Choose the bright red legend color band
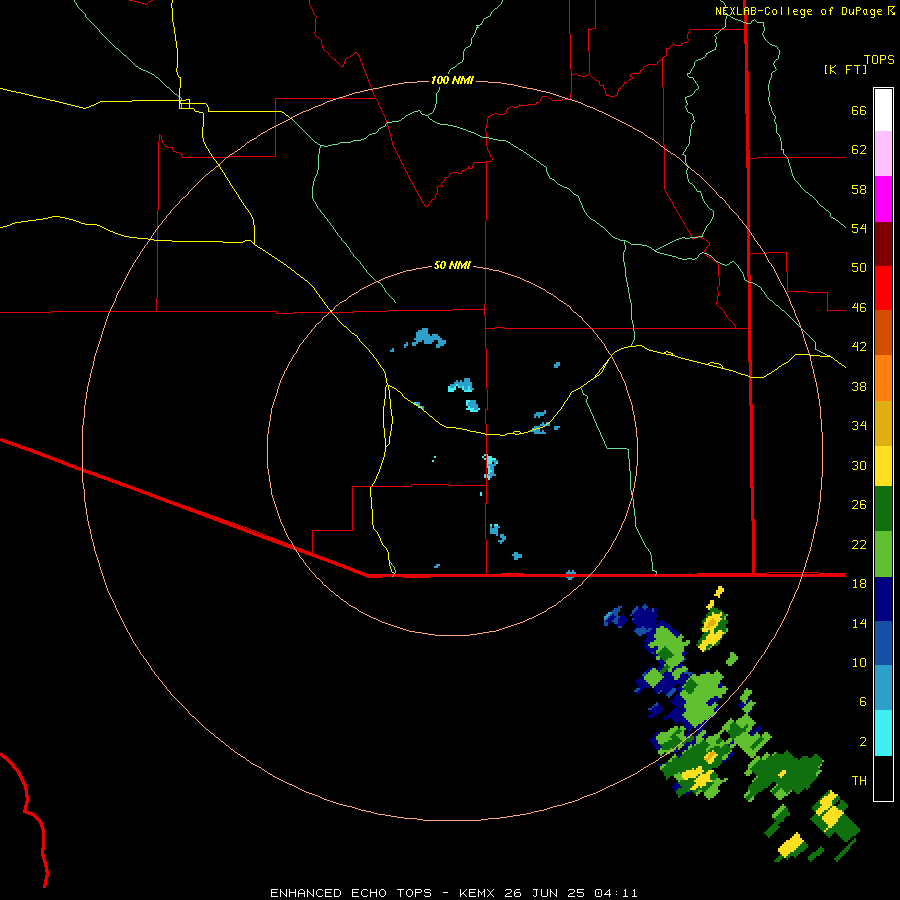This screenshot has width=900, height=900. coord(883,288)
